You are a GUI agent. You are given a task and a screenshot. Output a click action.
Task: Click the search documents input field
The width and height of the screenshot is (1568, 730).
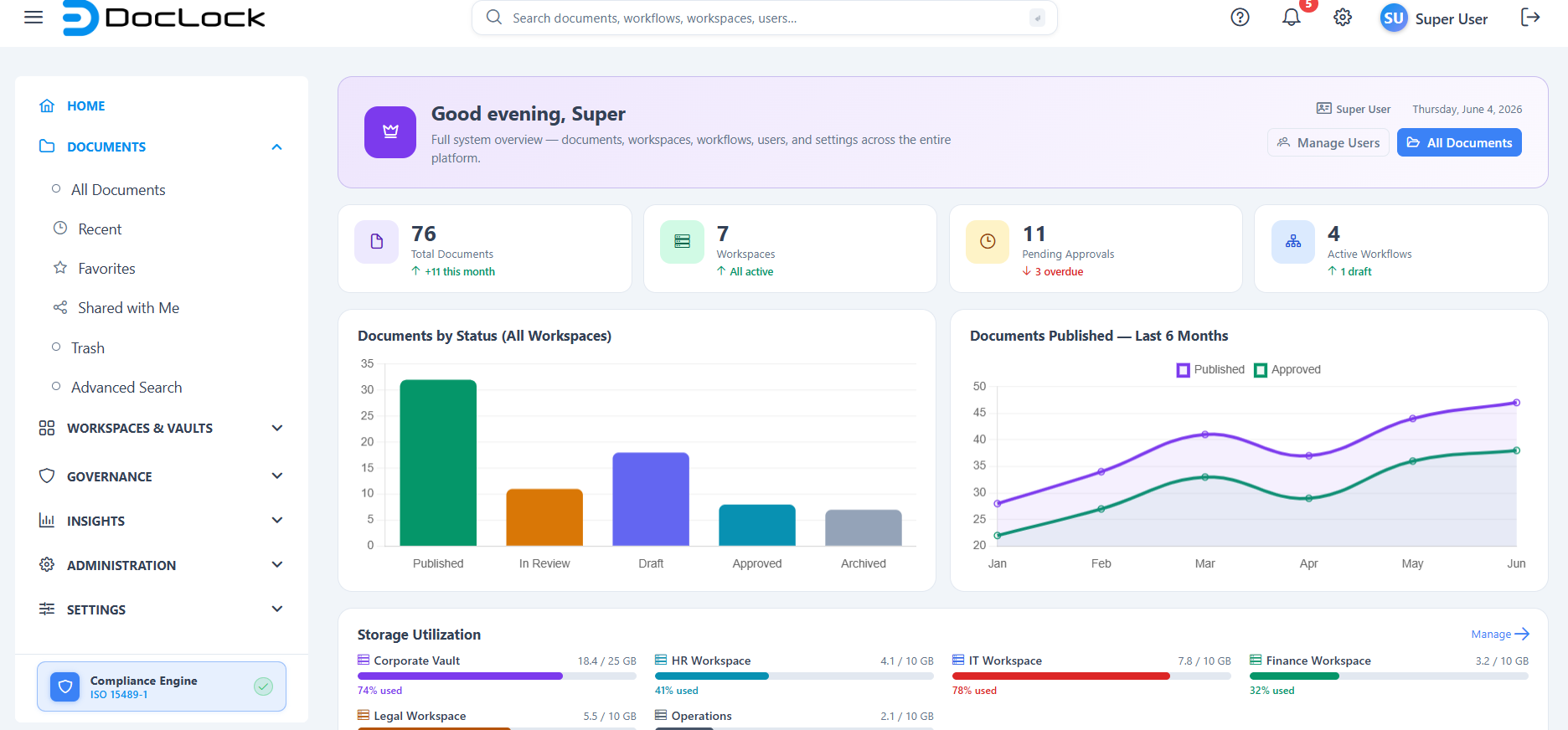point(765,18)
